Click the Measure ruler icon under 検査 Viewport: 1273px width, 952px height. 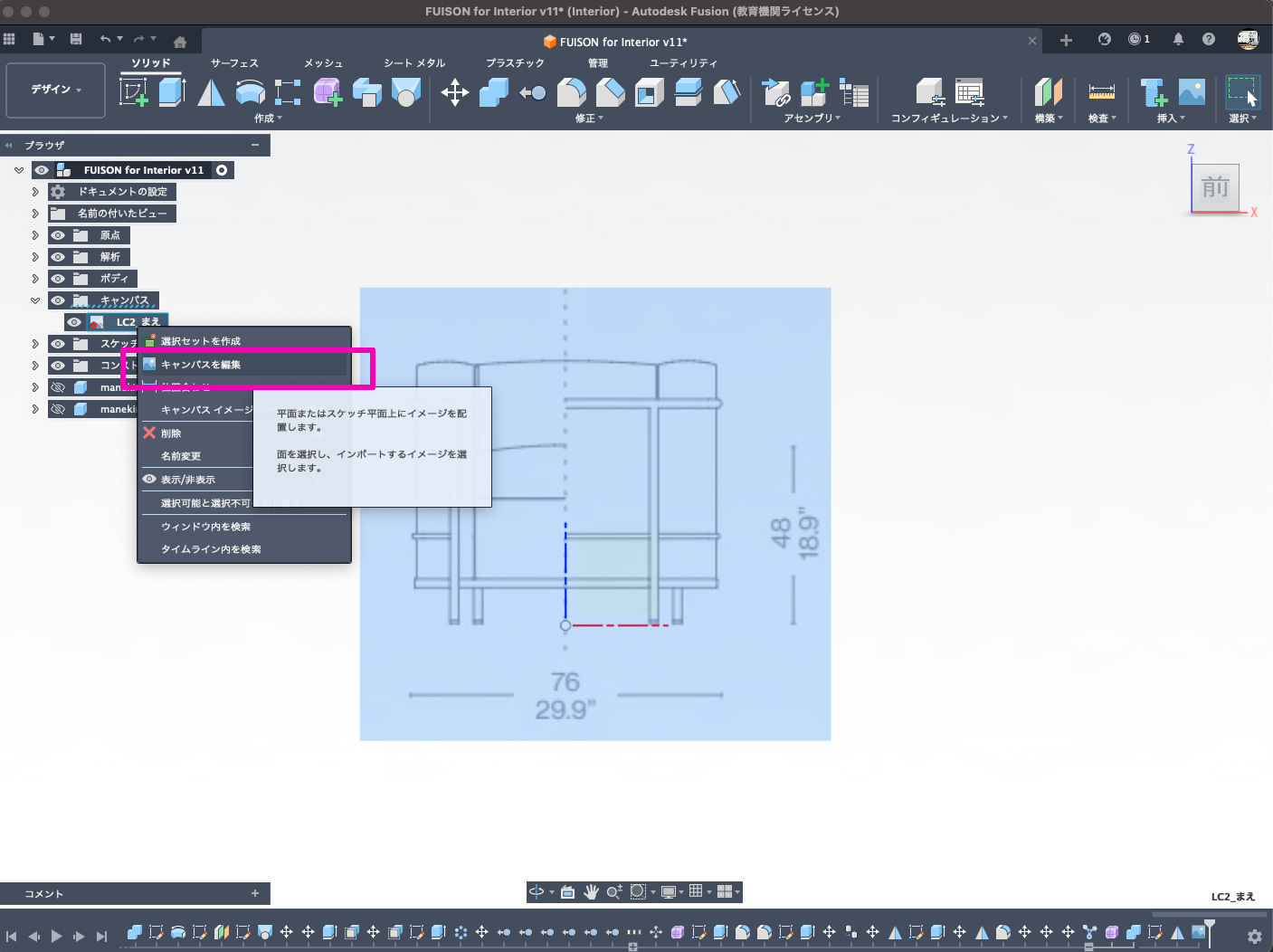click(1101, 91)
